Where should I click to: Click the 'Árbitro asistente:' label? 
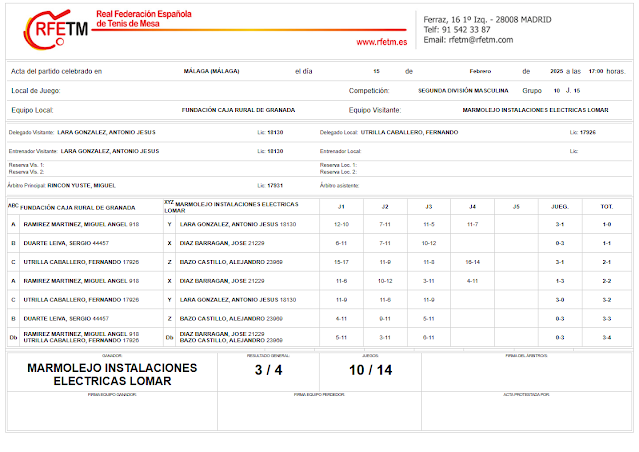click(x=339, y=185)
